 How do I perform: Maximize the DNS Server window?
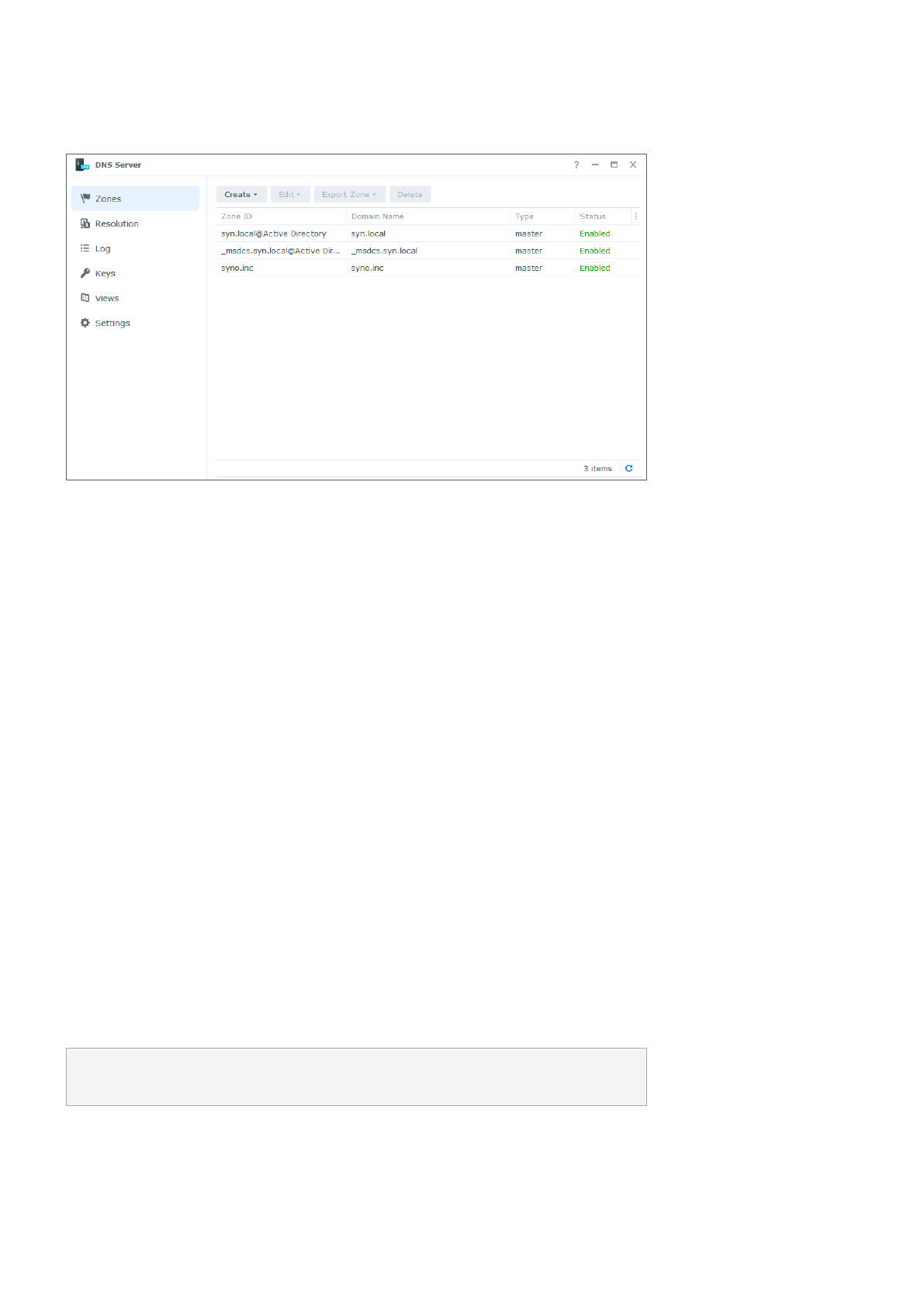[x=614, y=165]
